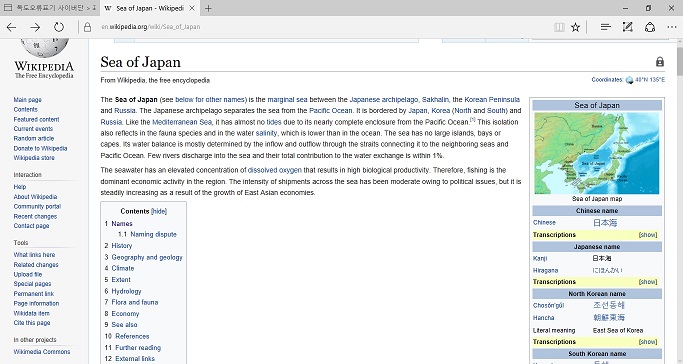Image resolution: width=683 pixels, height=364 pixels.
Task: Open Recent changes link
Action: tap(35, 216)
